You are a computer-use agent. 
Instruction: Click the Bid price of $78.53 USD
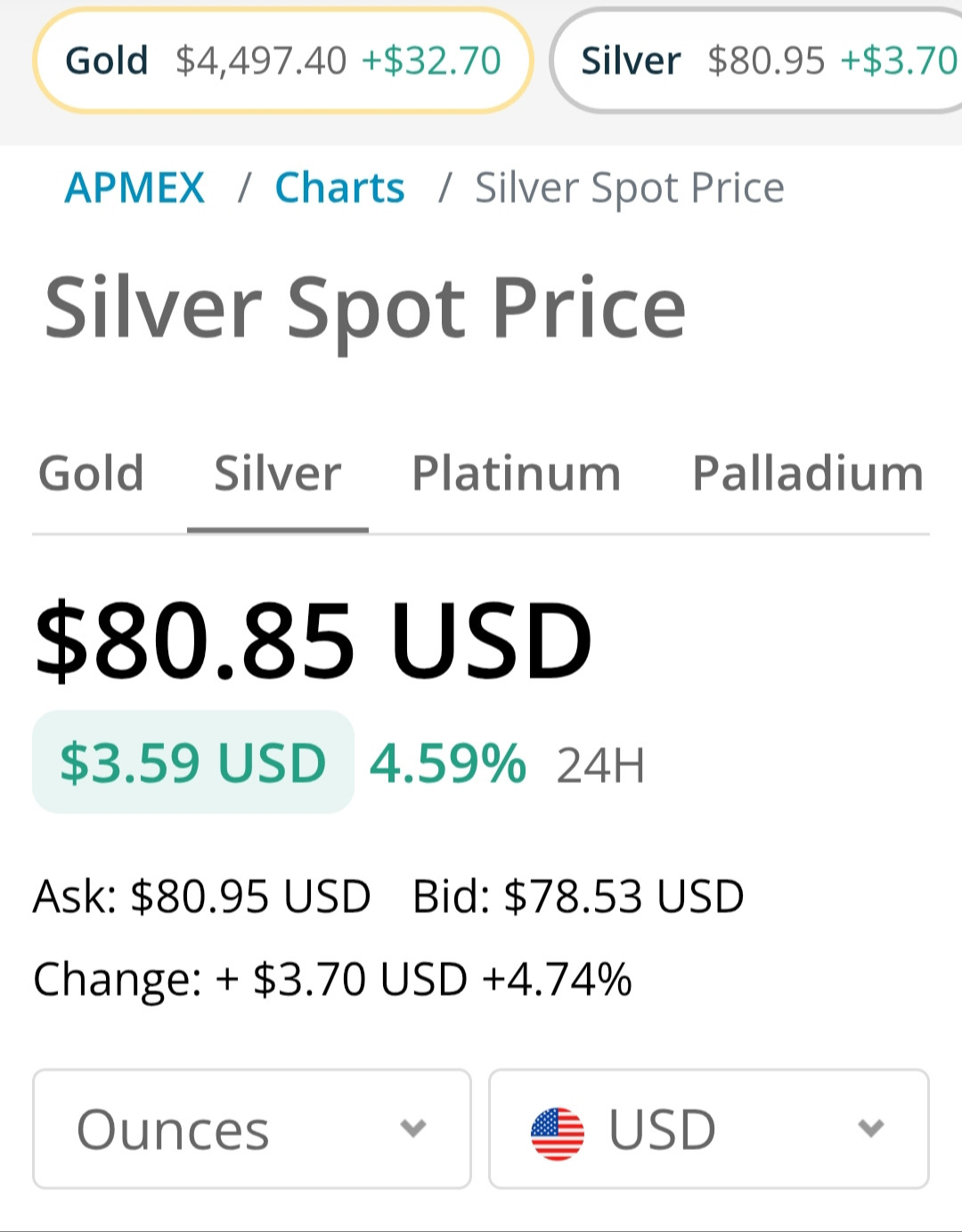coord(578,896)
